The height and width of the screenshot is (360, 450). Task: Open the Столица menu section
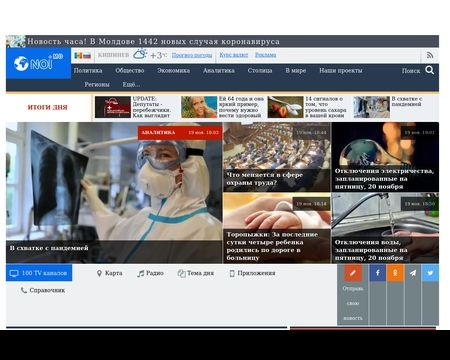click(260, 70)
